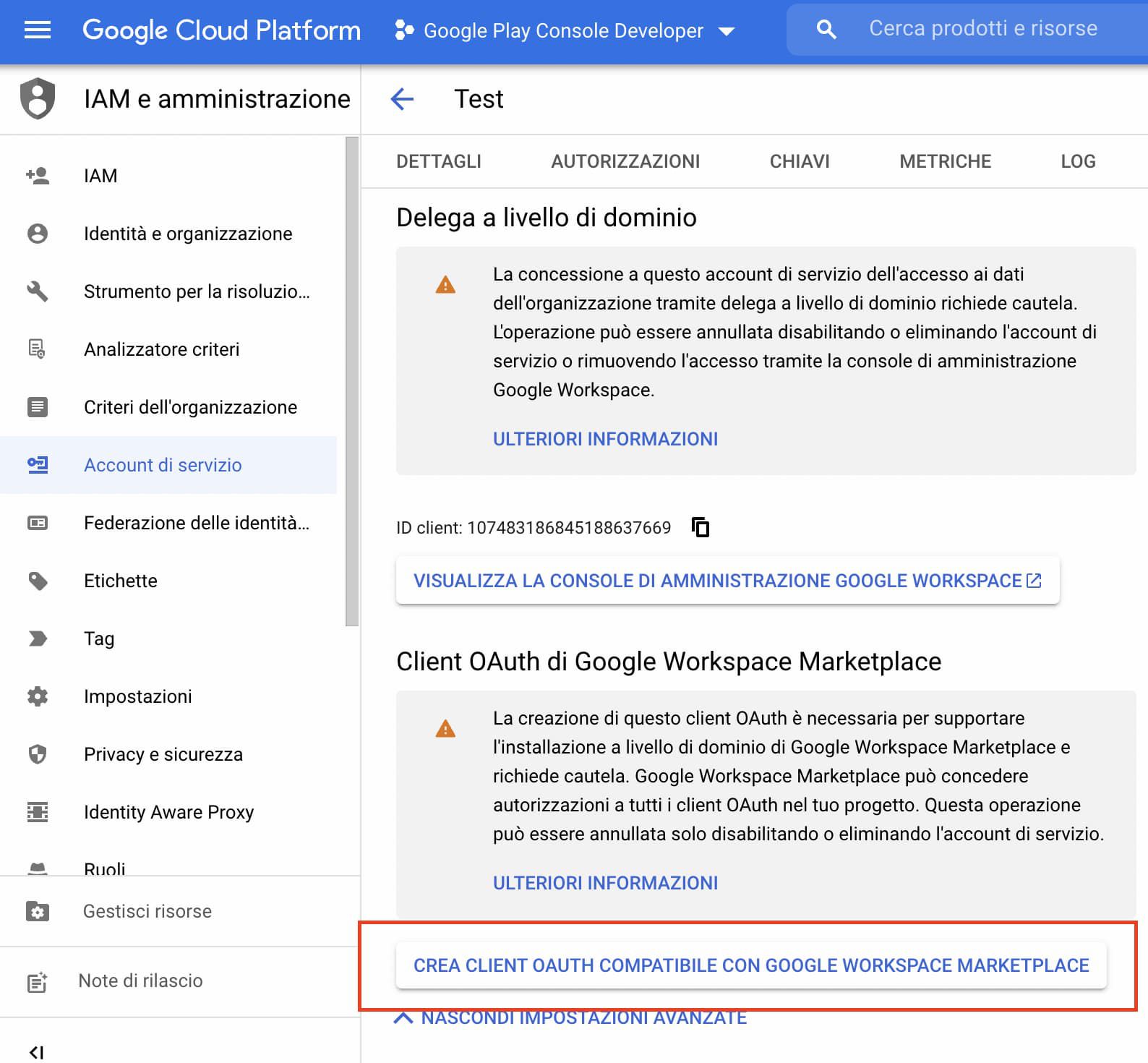Image resolution: width=1148 pixels, height=1063 pixels.
Task: Click Crea client OAuth compatibile button
Action: pos(750,965)
